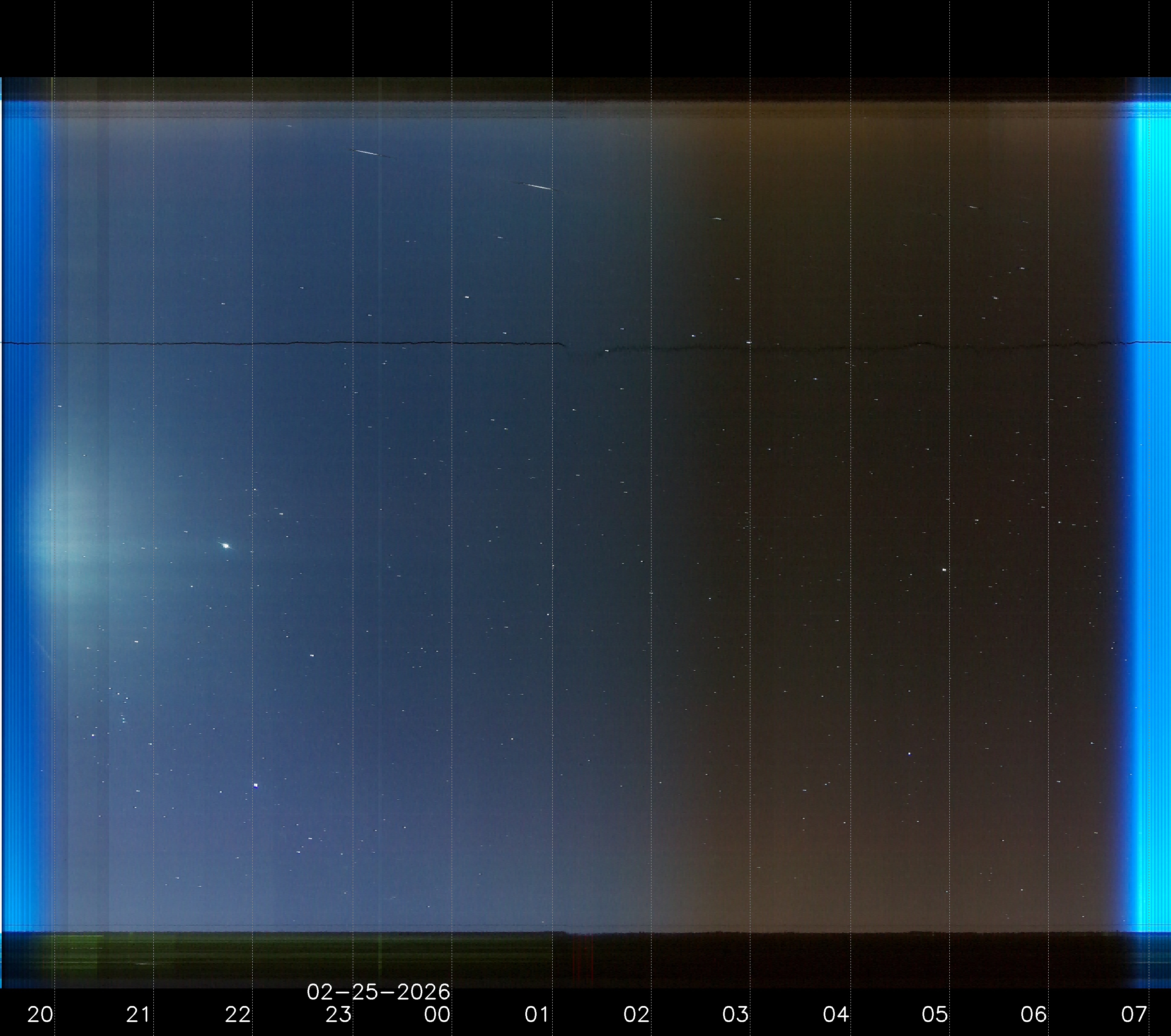This screenshot has height=1036, width=1171.
Task: Click the 02 hour label
Action: [636, 1015]
